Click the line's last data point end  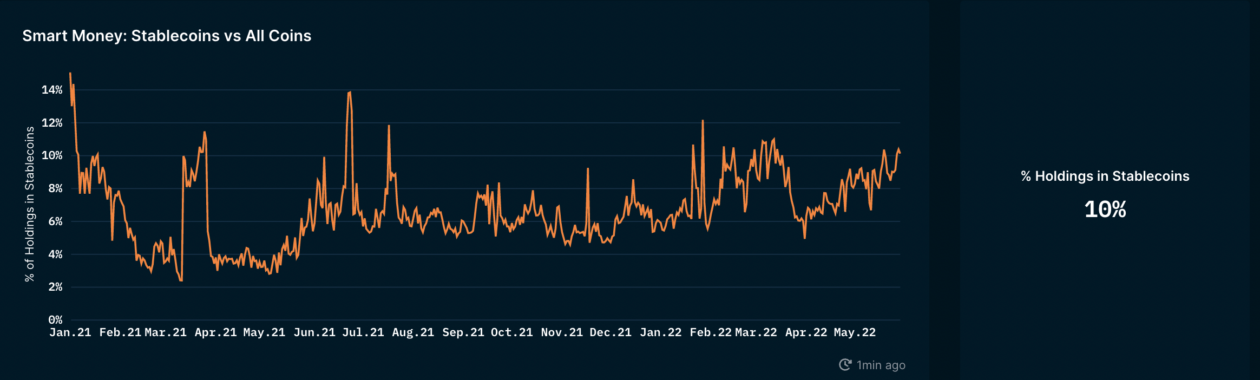click(x=900, y=152)
